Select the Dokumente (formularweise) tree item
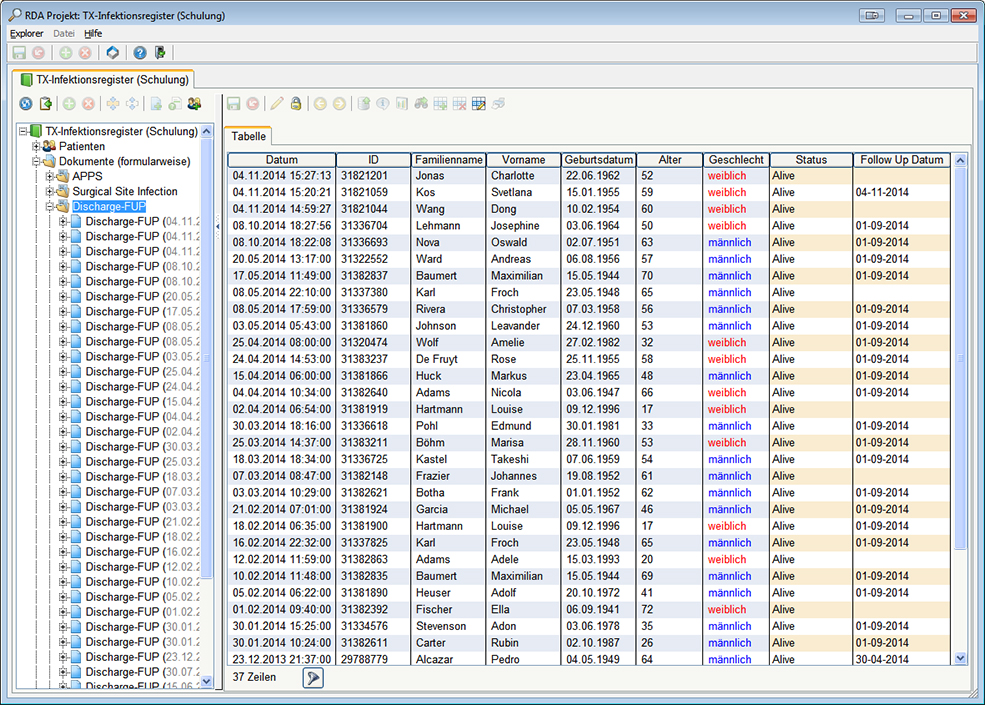This screenshot has width=985, height=705. pos(124,161)
